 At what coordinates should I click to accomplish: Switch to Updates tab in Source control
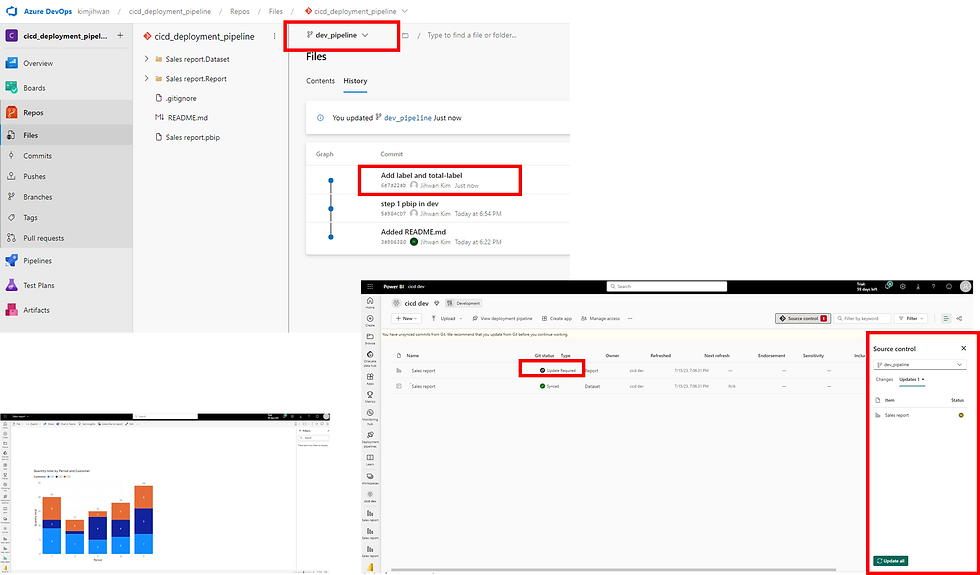[911, 379]
